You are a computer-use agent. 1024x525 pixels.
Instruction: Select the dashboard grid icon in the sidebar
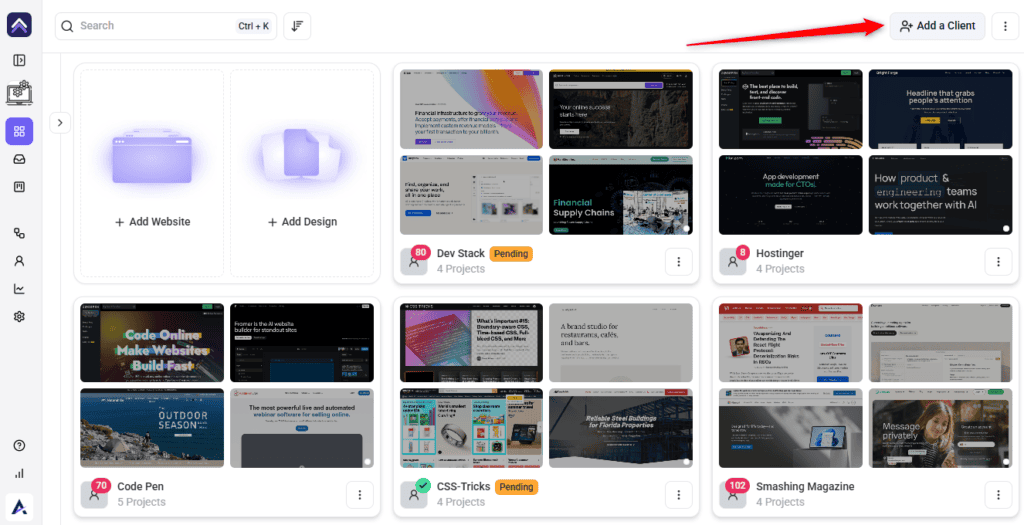[x=19, y=131]
